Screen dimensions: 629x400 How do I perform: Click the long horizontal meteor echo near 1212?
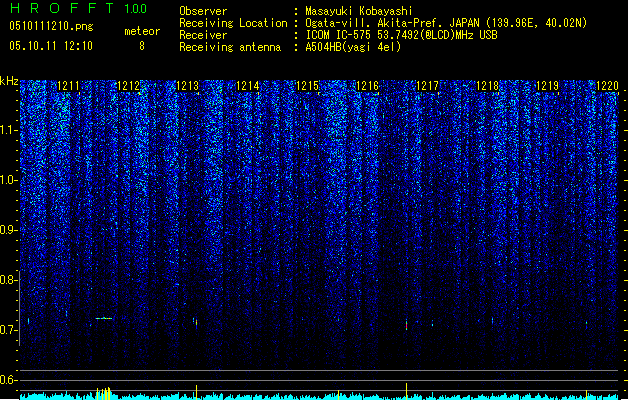click(104, 319)
